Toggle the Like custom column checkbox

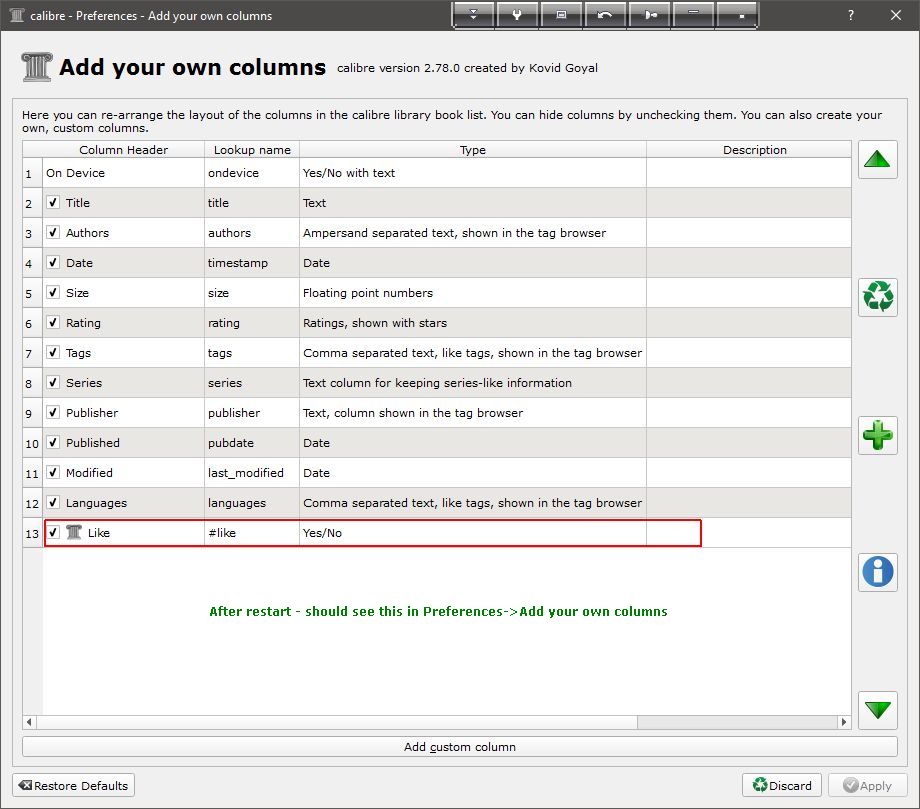[x=53, y=532]
